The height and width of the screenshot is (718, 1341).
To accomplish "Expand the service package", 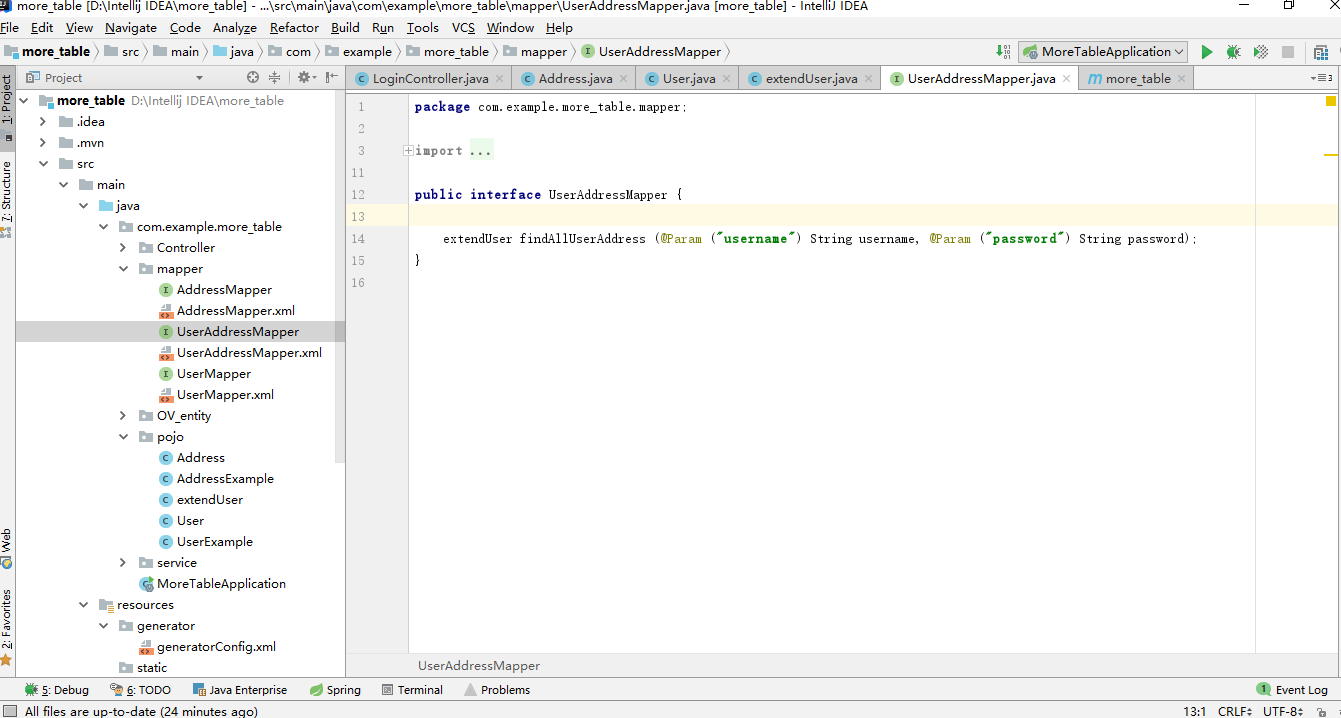I will (x=123, y=562).
